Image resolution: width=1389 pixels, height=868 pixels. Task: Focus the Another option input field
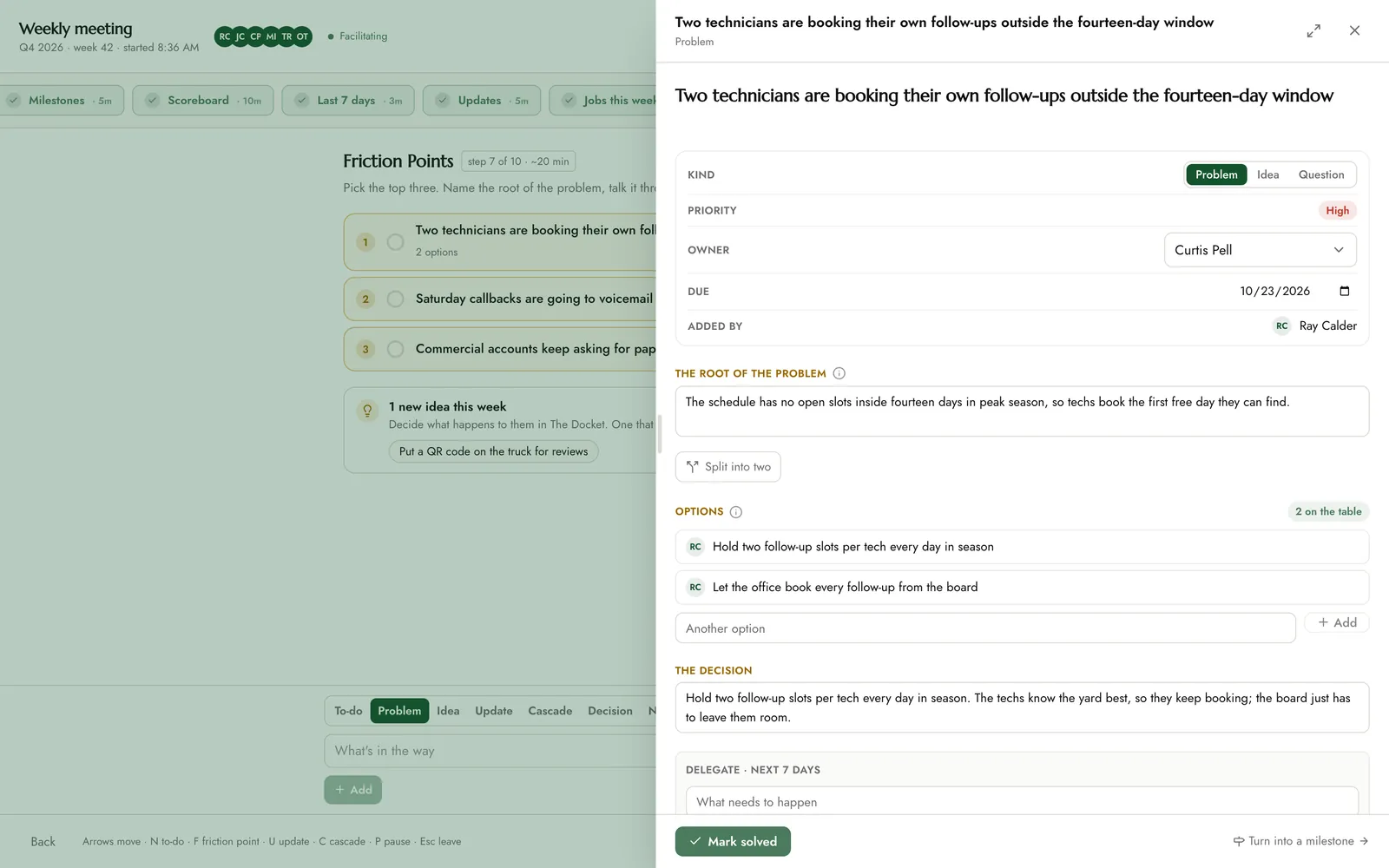pyautogui.click(x=985, y=628)
